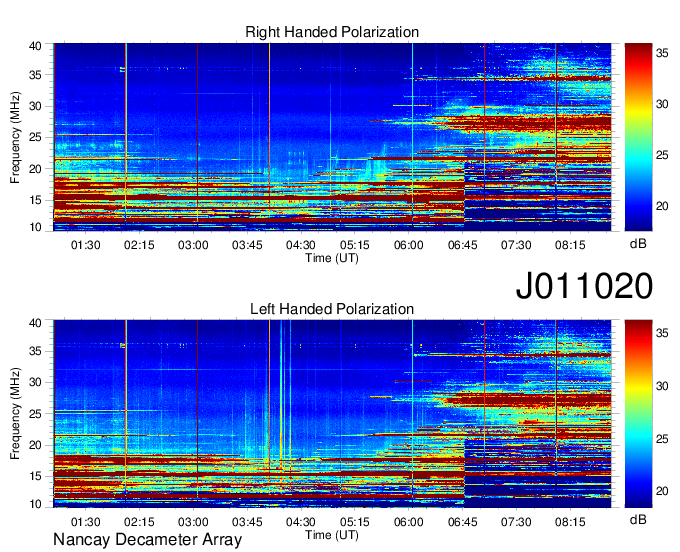Click the upper plot's 'Time (UT)' axis label

coord(332,258)
